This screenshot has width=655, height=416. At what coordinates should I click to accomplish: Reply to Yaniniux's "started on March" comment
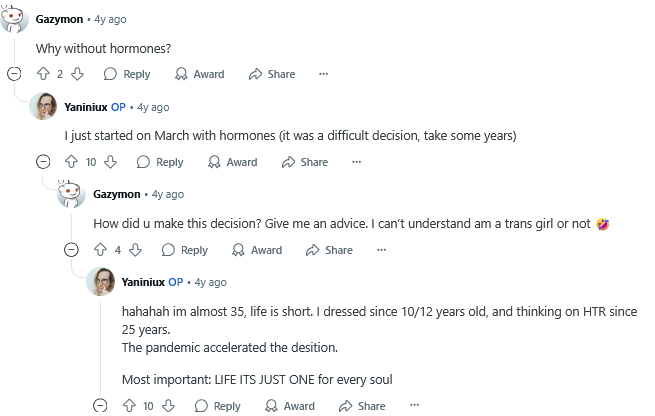(160, 162)
